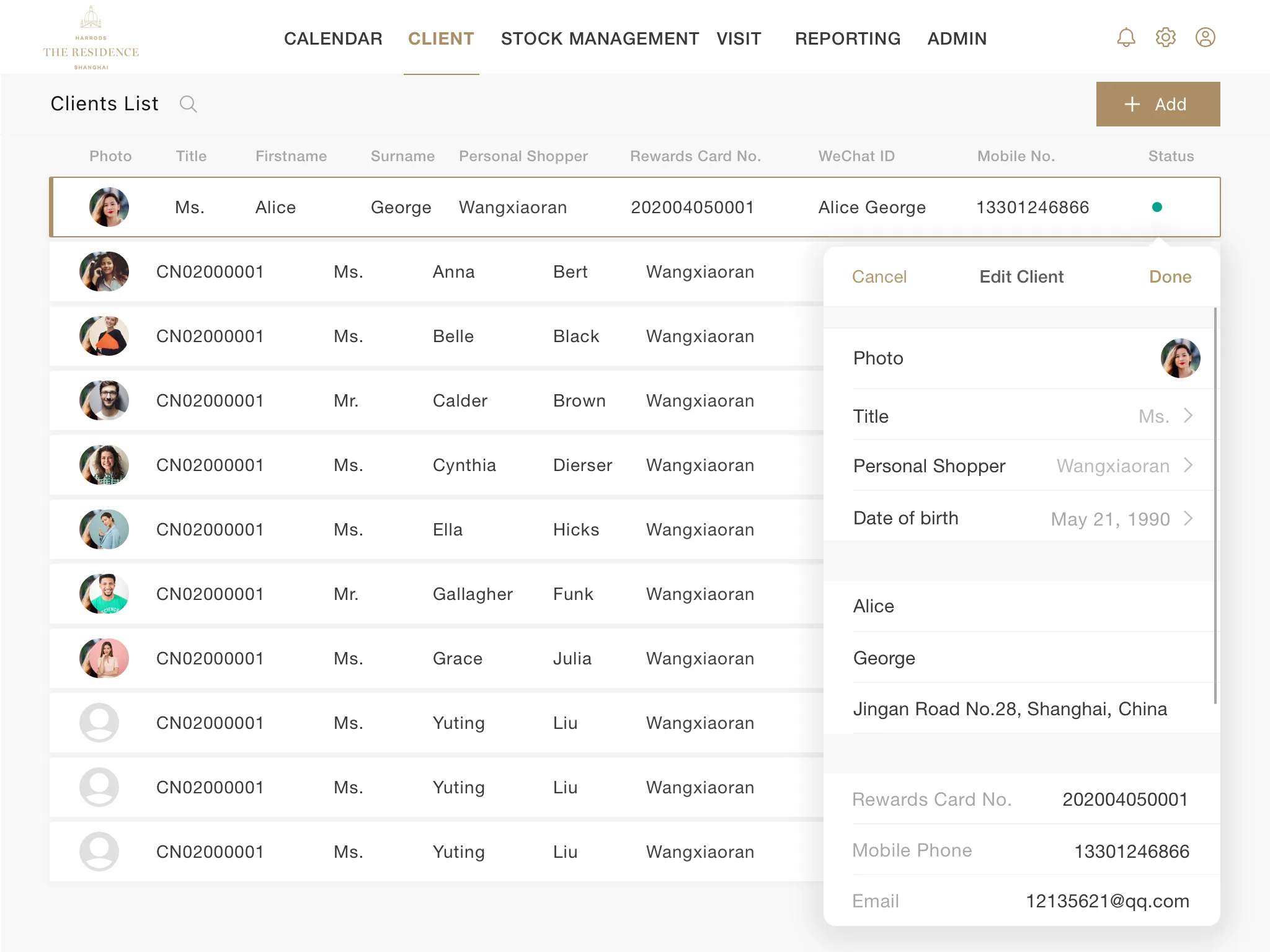
Task: Click Grace Julia's profile photo
Action: click(x=104, y=658)
